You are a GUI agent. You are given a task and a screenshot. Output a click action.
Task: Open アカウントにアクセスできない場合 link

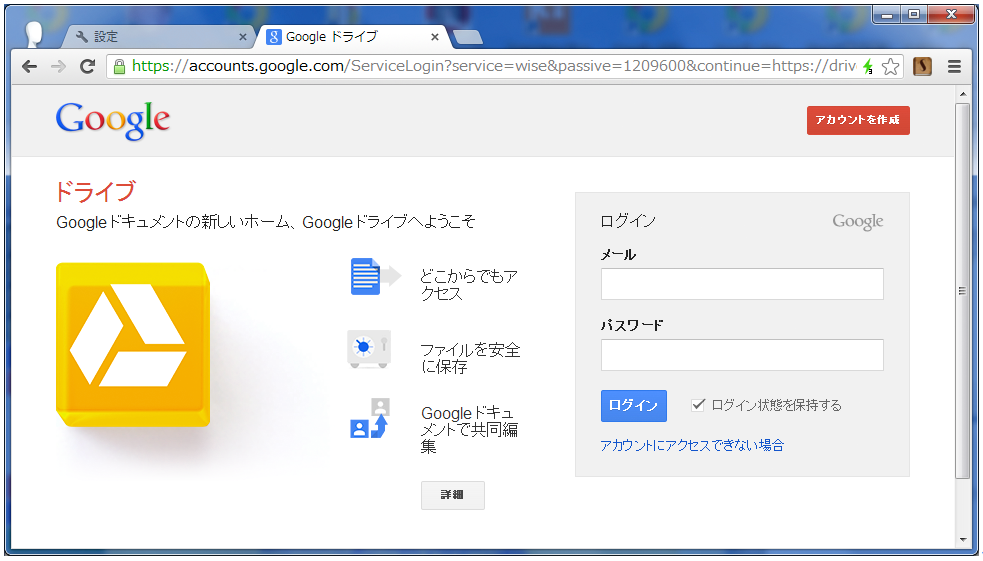[x=692, y=446]
